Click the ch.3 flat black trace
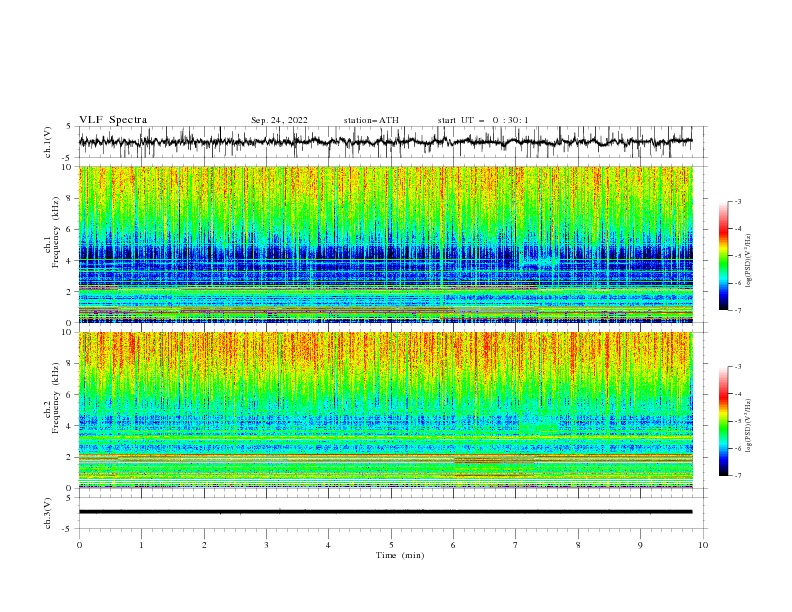The height and width of the screenshot is (612, 792). pyautogui.click(x=385, y=512)
